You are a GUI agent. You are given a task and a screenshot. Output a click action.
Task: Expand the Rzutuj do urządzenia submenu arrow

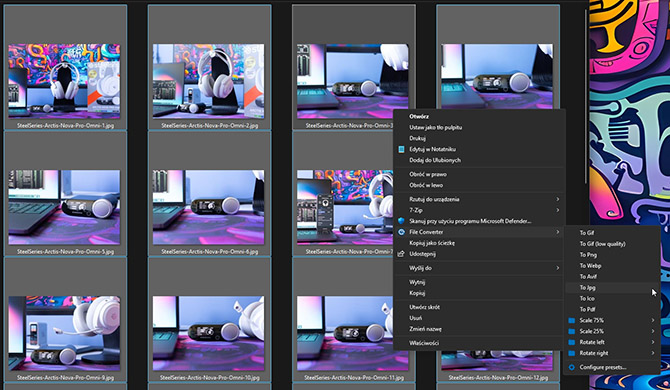pyautogui.click(x=558, y=199)
